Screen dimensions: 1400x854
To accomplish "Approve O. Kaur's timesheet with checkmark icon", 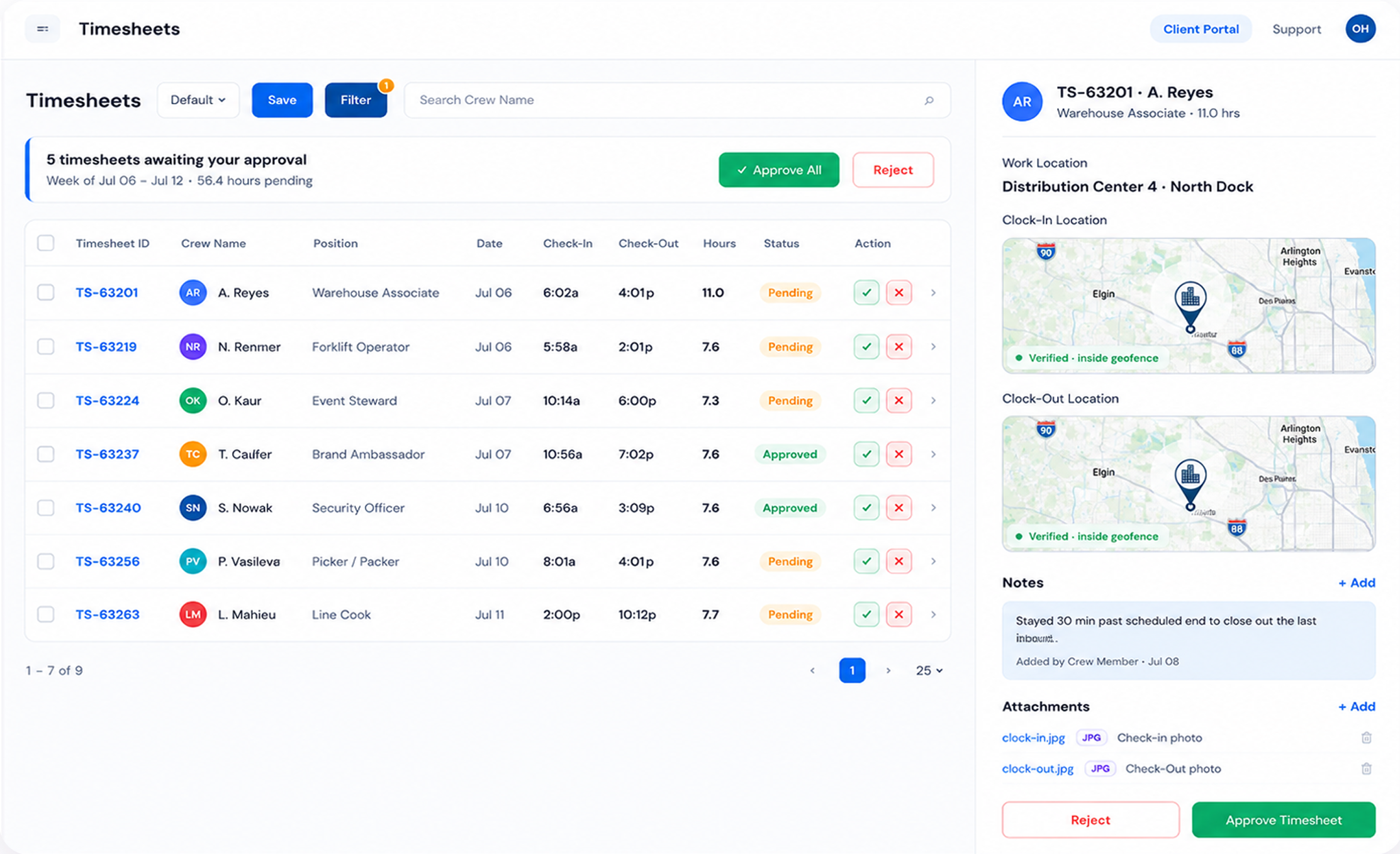I will click(866, 401).
